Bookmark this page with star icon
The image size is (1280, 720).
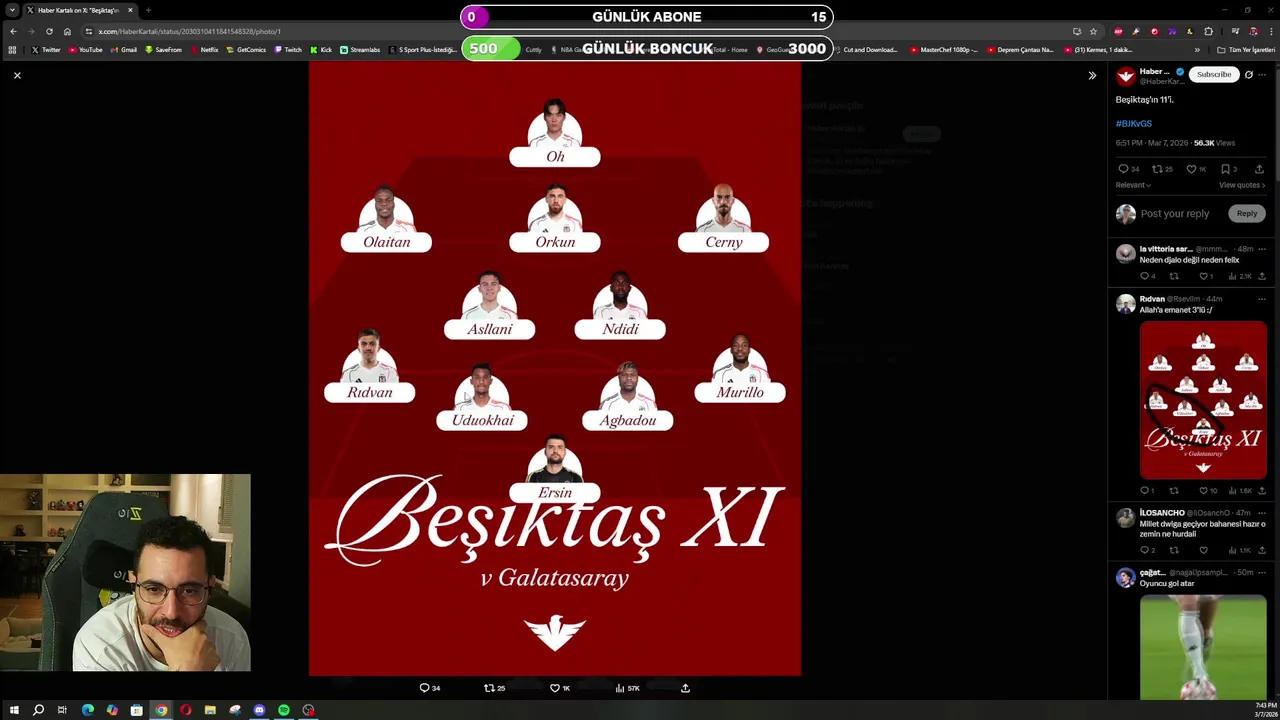(x=1093, y=31)
